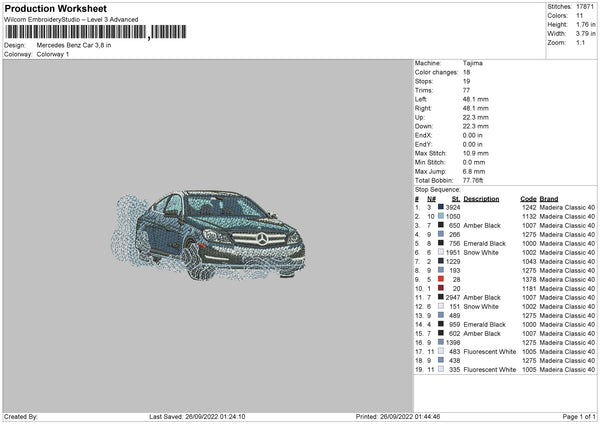Click the 'Brand' column header

(x=549, y=199)
